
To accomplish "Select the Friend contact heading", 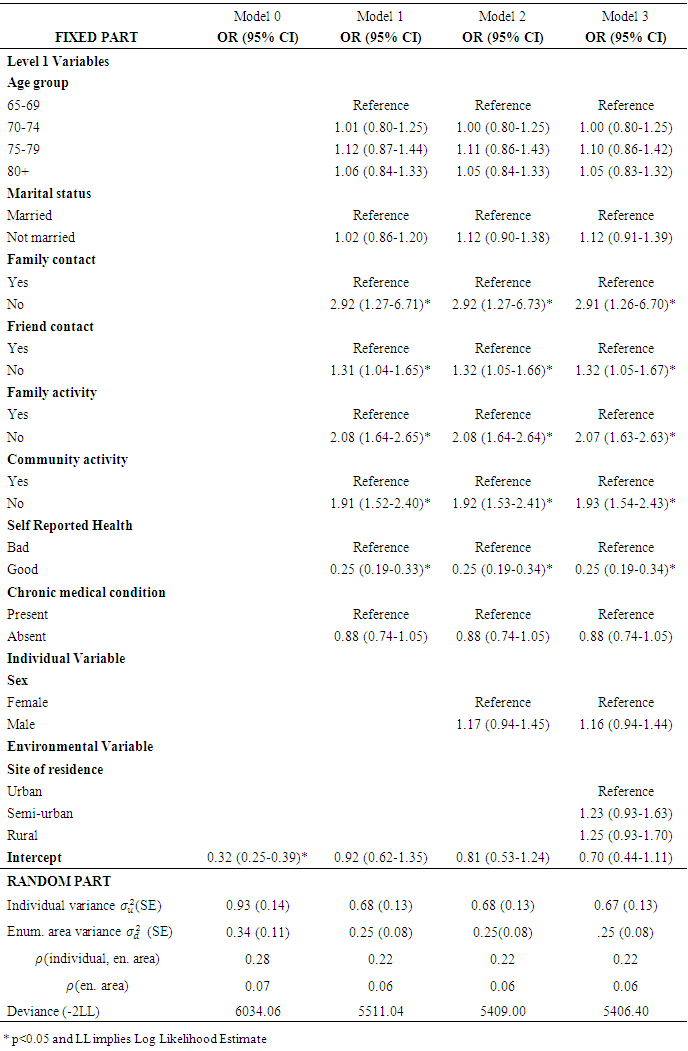I will pos(51,326).
